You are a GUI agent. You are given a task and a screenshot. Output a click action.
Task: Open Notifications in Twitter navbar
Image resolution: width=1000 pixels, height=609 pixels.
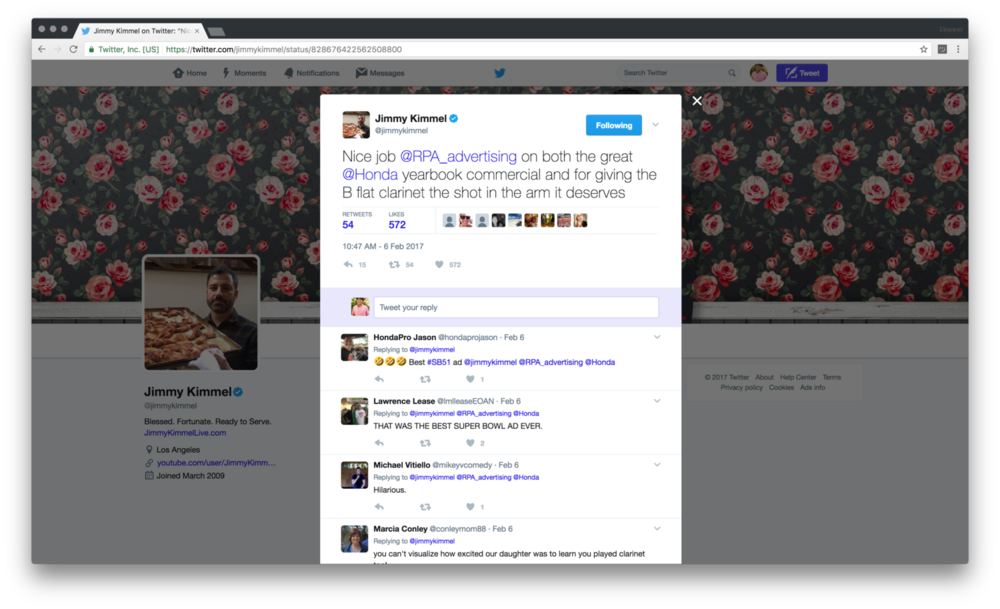click(311, 73)
